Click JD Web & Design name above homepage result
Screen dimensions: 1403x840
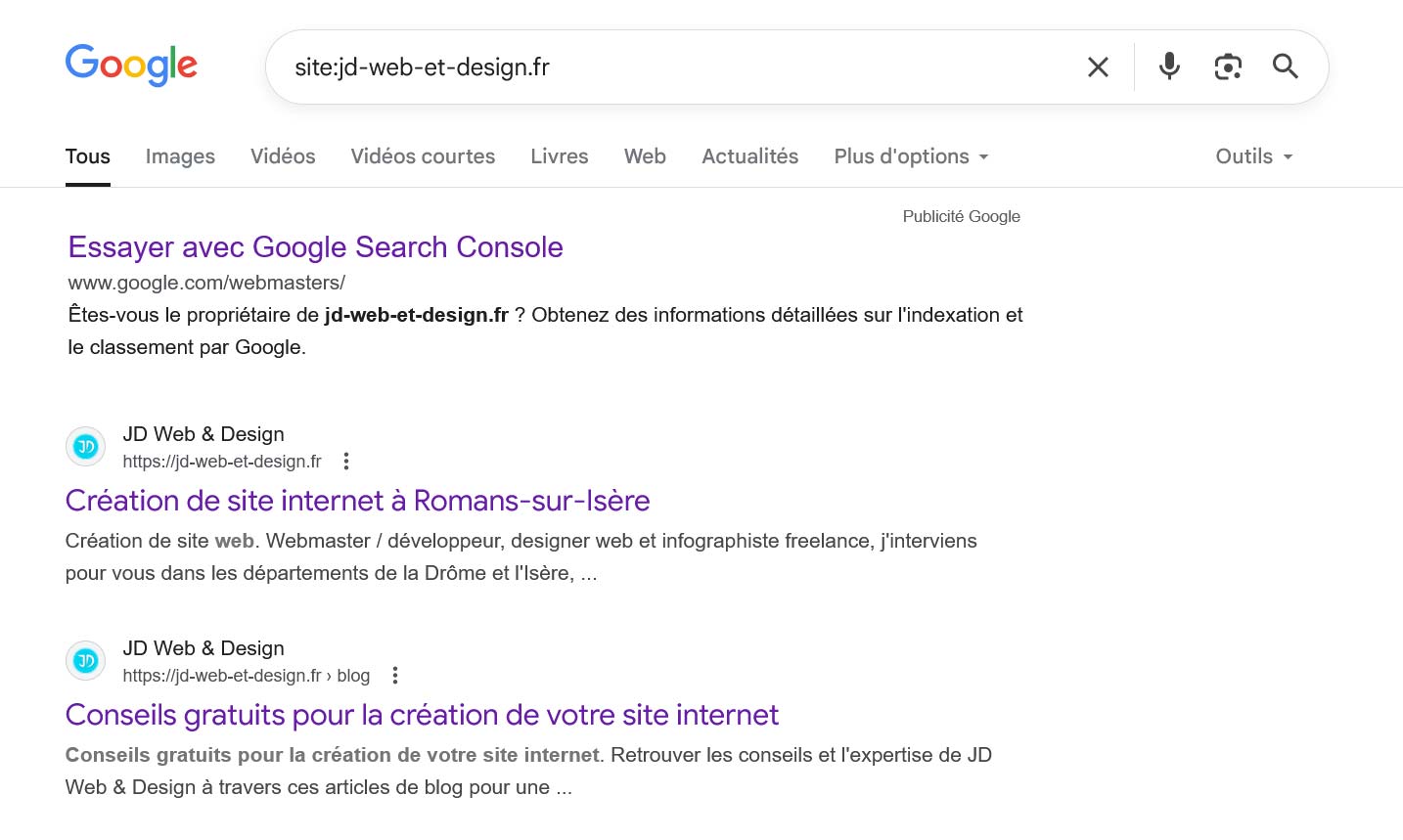(x=204, y=434)
